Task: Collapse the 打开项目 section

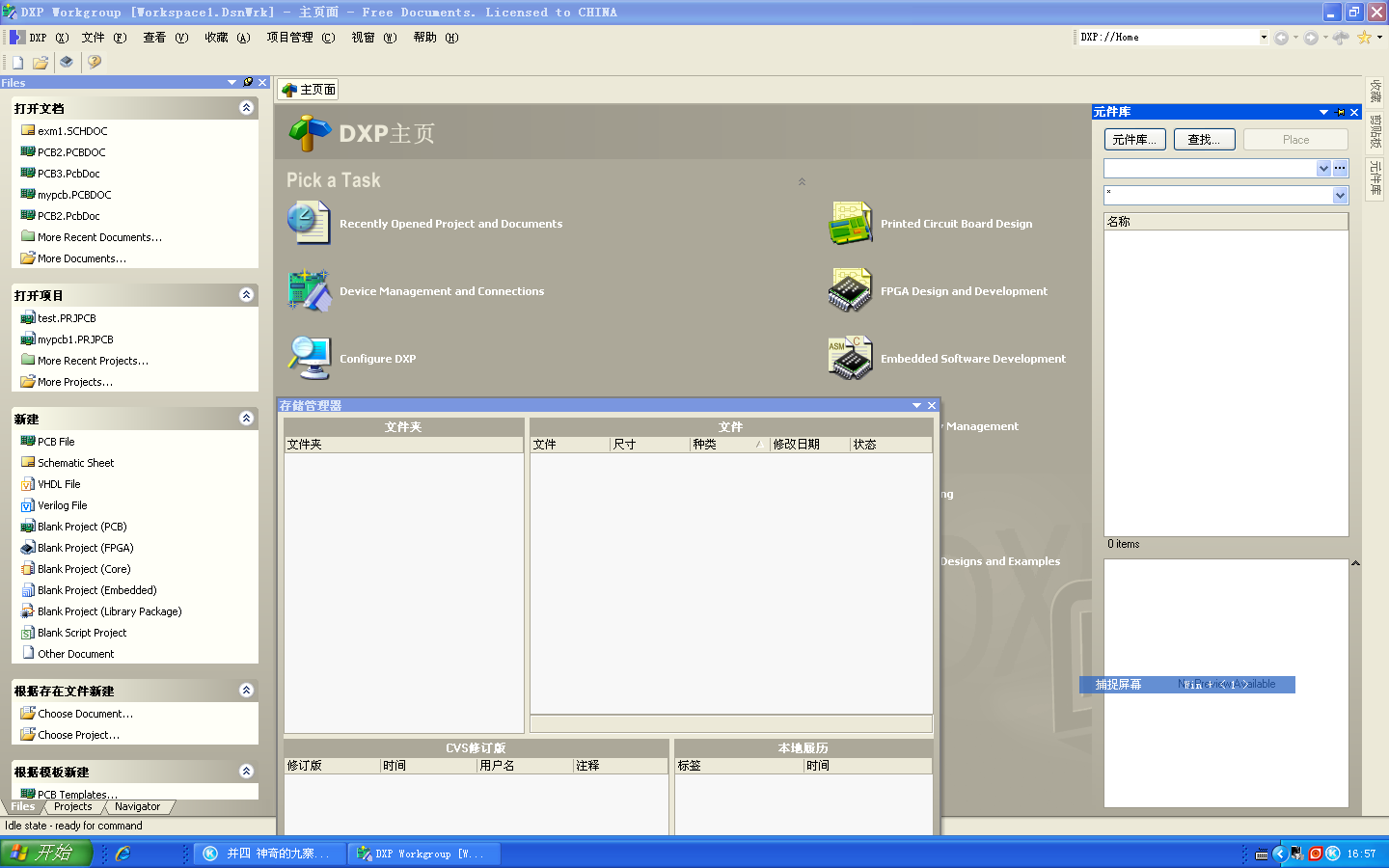Action: 246,295
